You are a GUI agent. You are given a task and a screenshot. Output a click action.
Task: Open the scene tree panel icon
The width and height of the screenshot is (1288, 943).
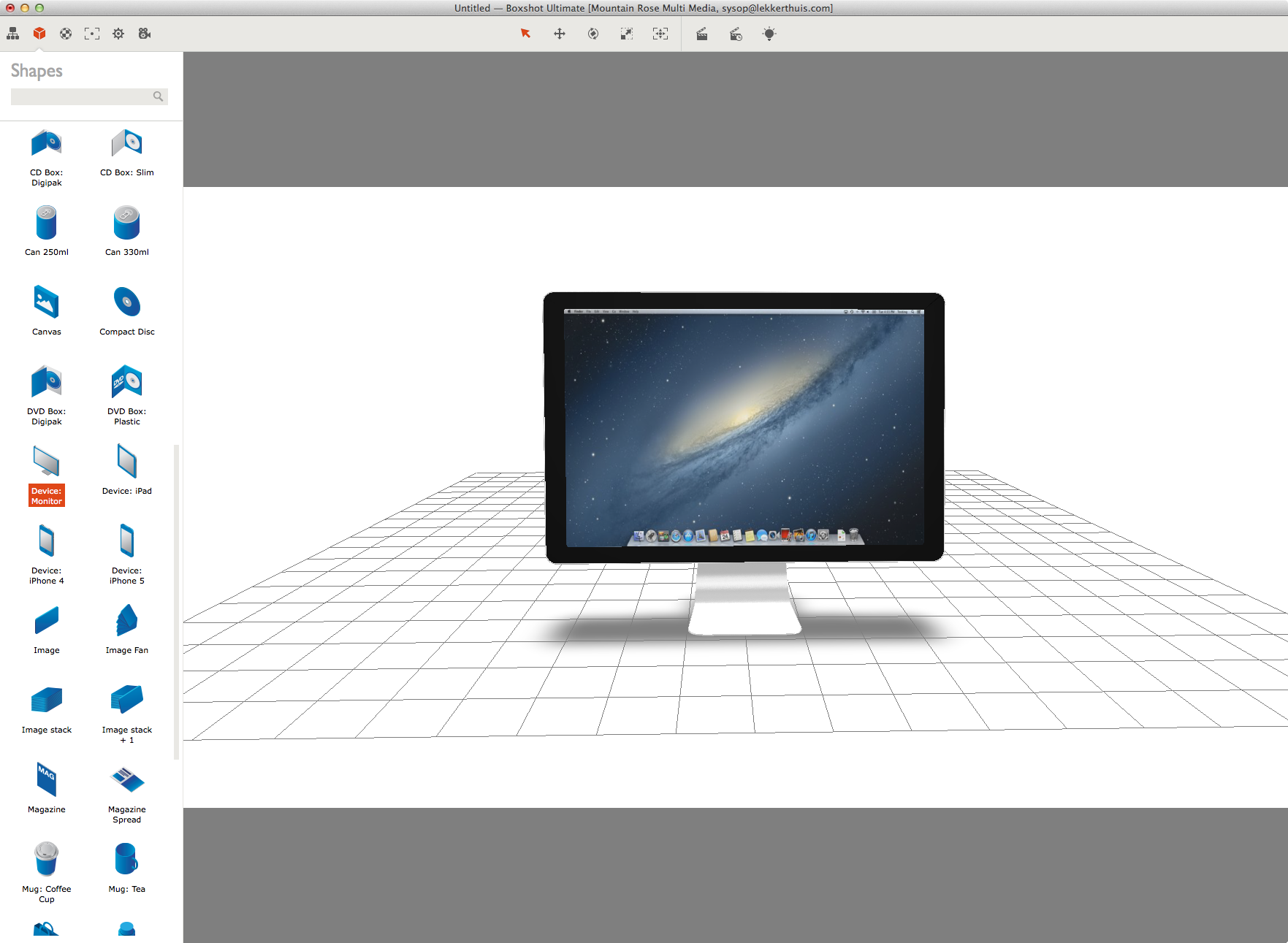[x=13, y=34]
